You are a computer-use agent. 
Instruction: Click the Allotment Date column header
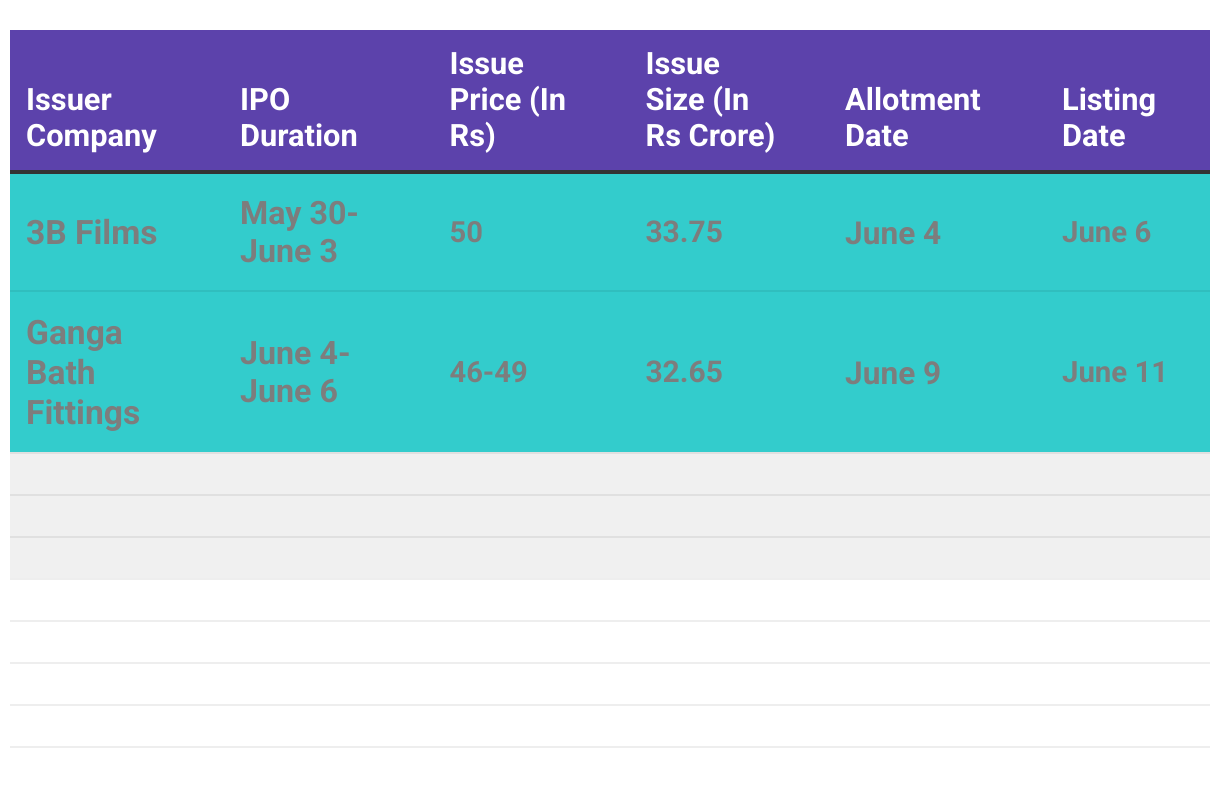click(913, 118)
